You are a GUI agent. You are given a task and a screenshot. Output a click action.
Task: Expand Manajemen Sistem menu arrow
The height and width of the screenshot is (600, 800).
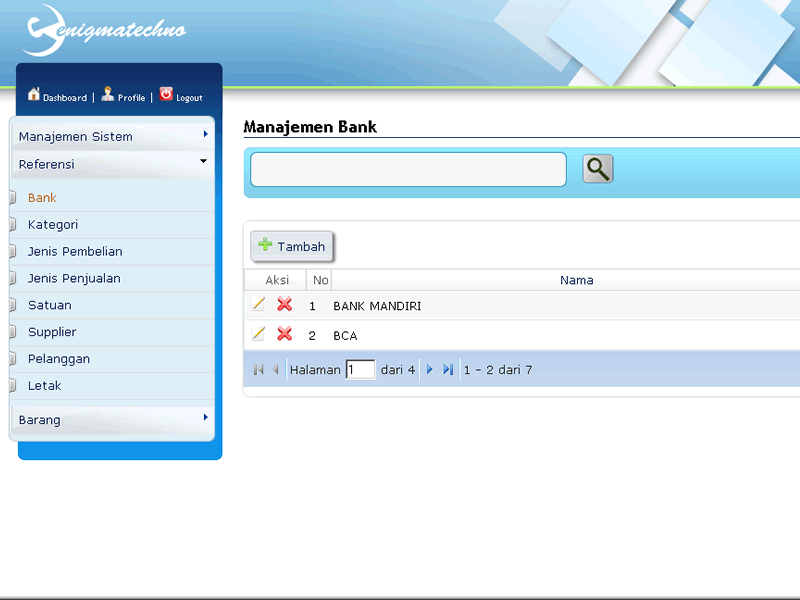205,134
